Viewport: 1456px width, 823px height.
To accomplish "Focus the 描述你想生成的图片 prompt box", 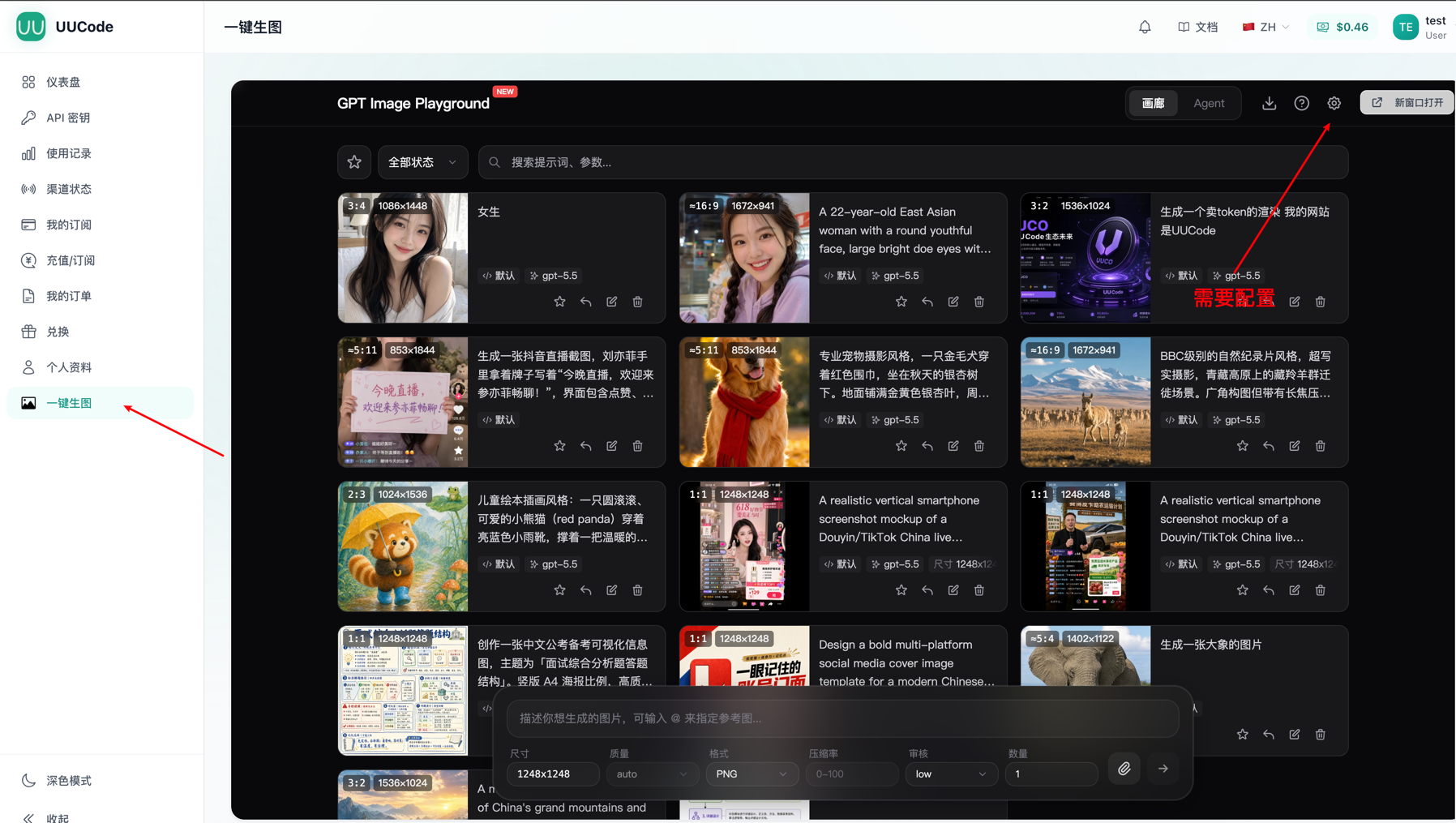I will pyautogui.click(x=842, y=718).
